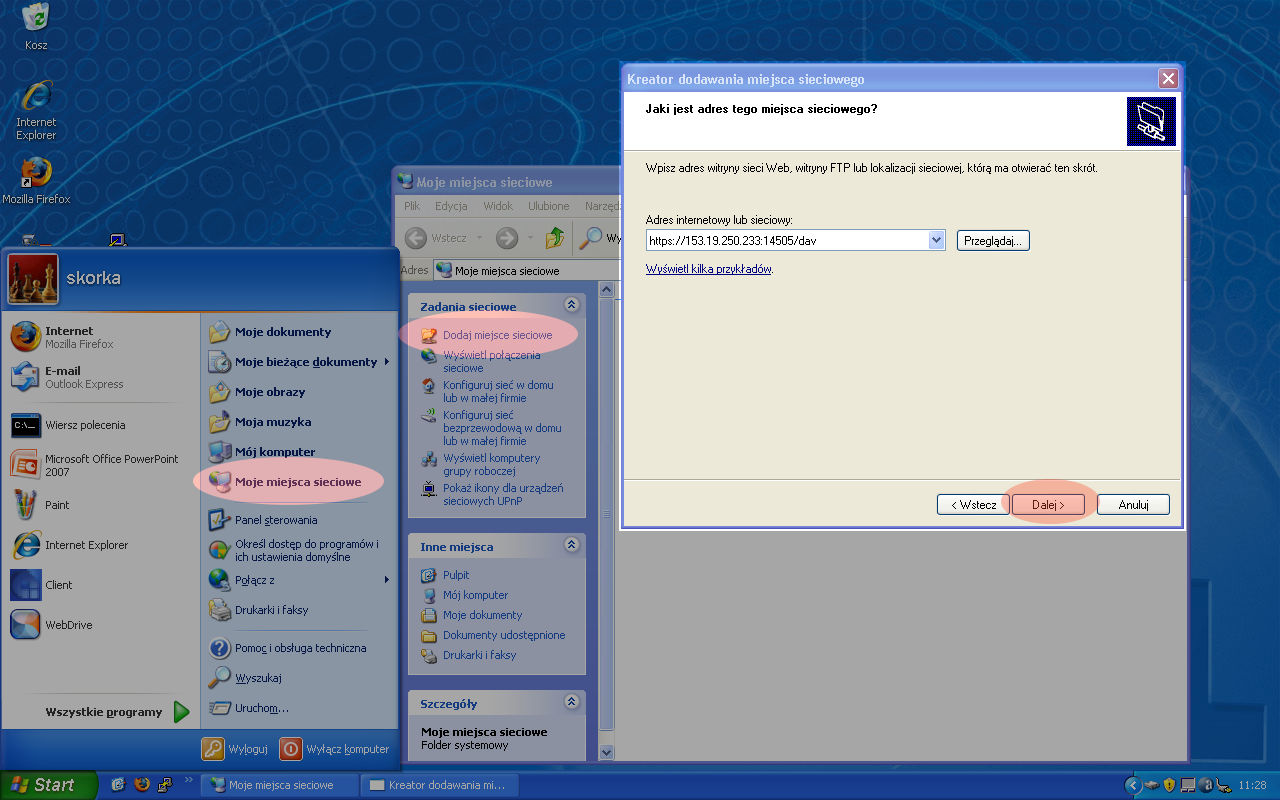Open Kosz recycle bin desktop icon
1280x800 pixels.
click(36, 28)
